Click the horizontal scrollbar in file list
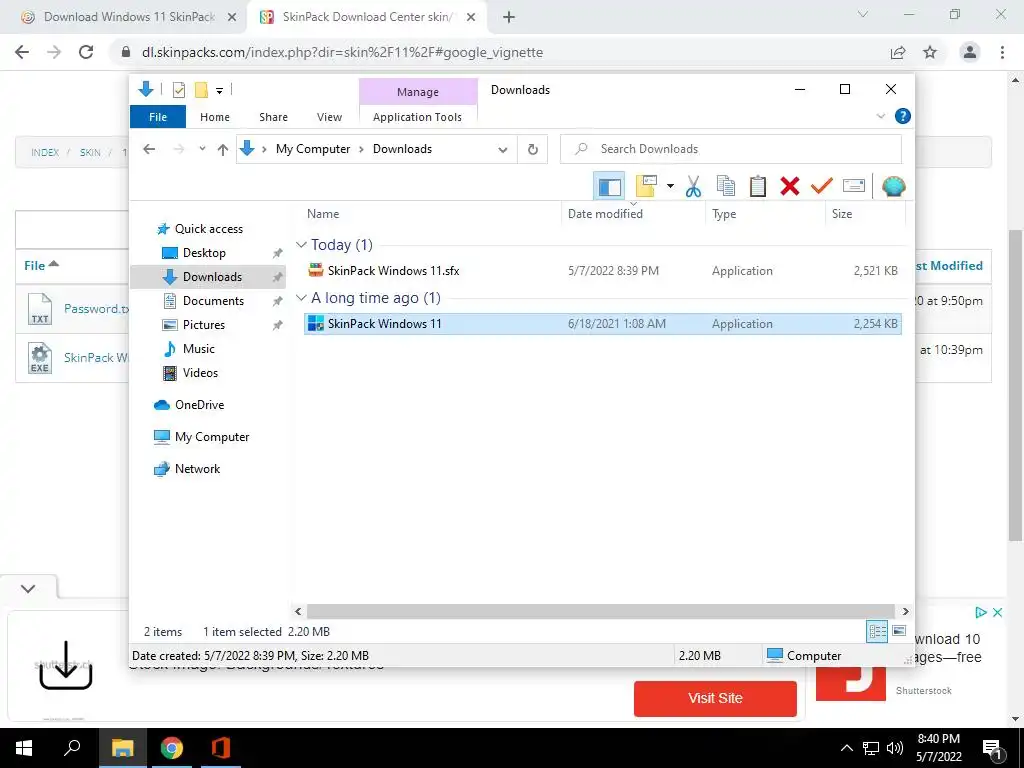Screen dimensions: 1024x768 click(x=600, y=611)
